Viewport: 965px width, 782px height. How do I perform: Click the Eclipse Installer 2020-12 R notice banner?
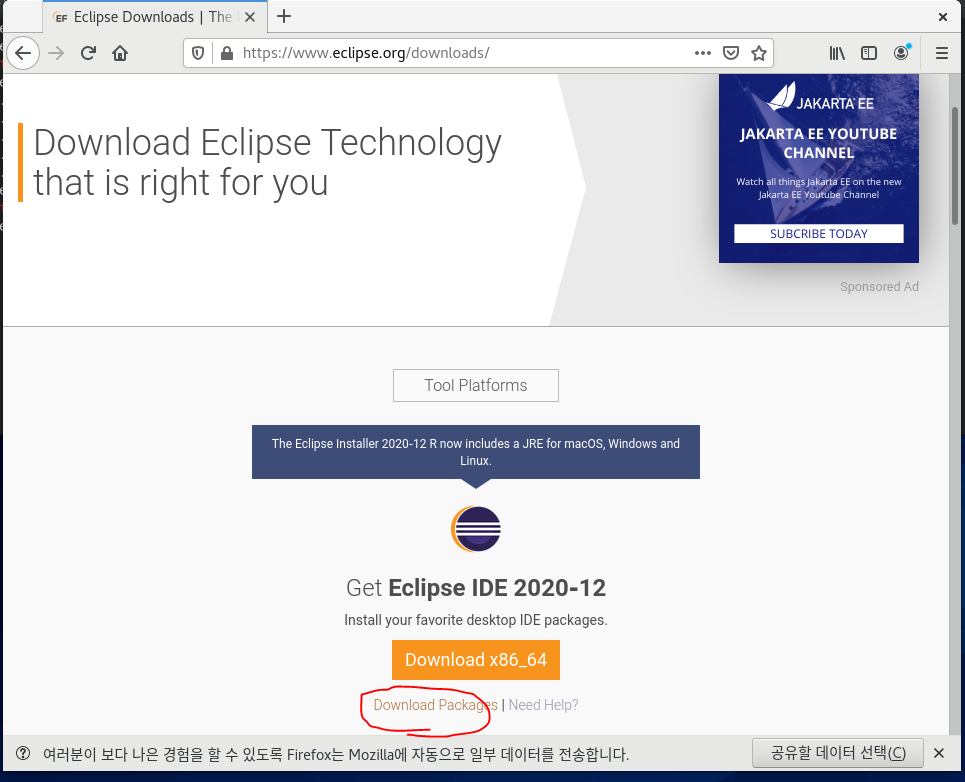click(476, 452)
